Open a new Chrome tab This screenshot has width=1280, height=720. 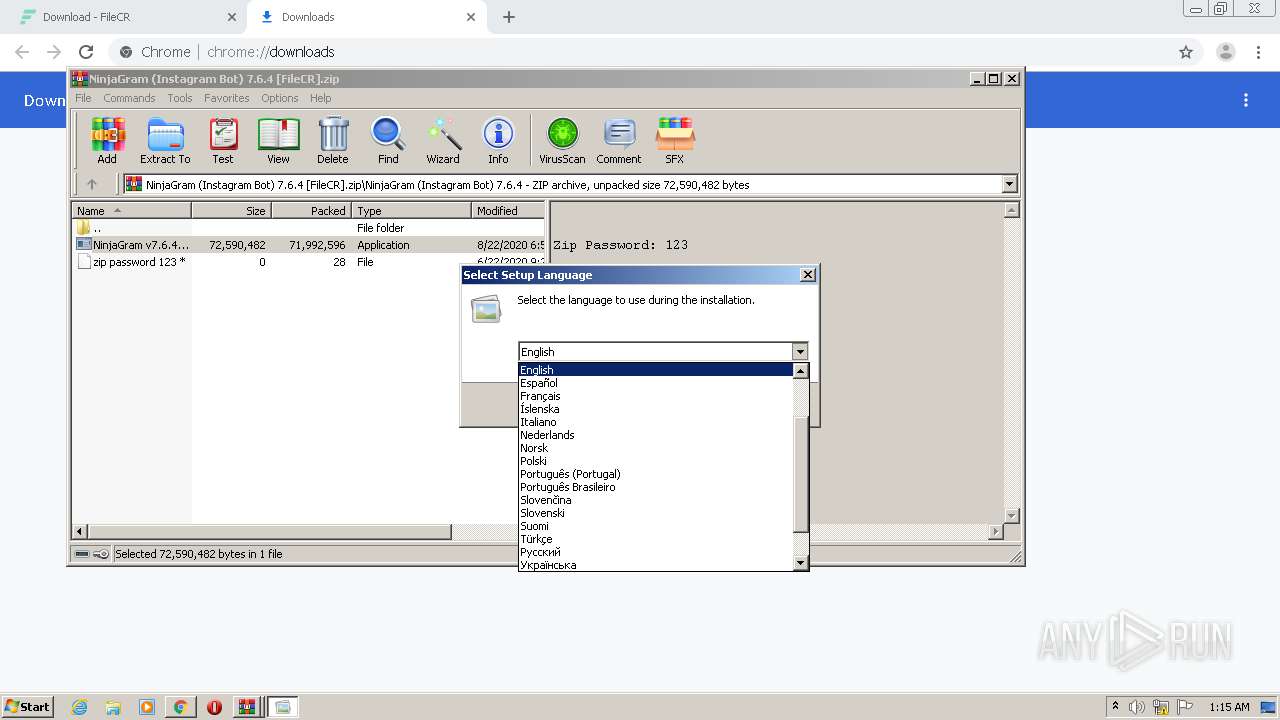(509, 17)
